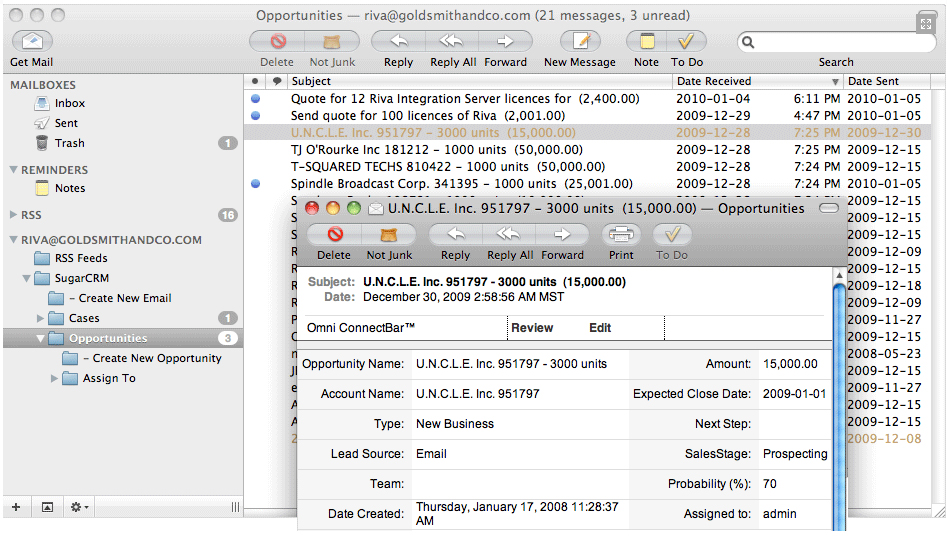Image resolution: width=947 pixels, height=536 pixels.
Task: Open the RSS Feeds folder
Action: click(81, 258)
